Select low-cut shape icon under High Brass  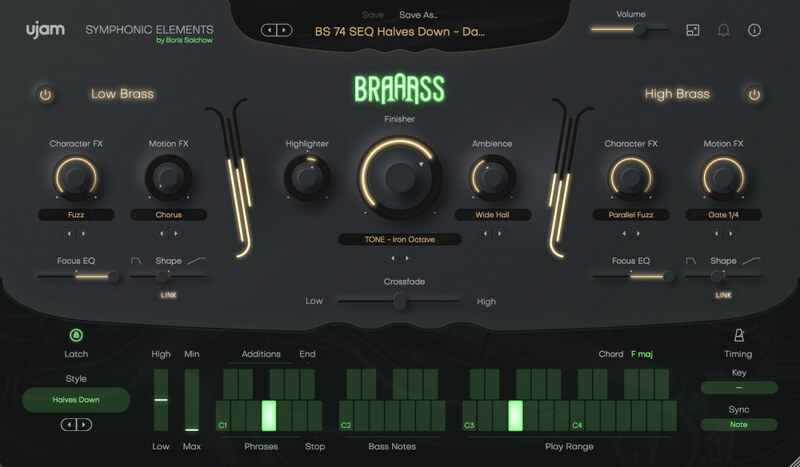click(692, 261)
